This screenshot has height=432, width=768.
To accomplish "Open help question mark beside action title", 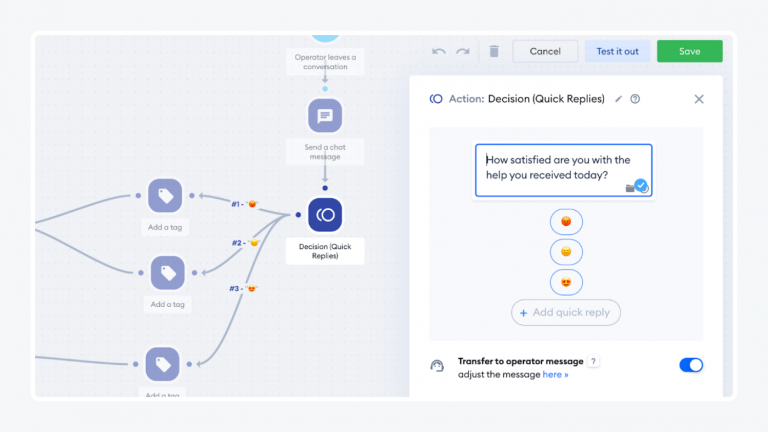I will (x=635, y=99).
